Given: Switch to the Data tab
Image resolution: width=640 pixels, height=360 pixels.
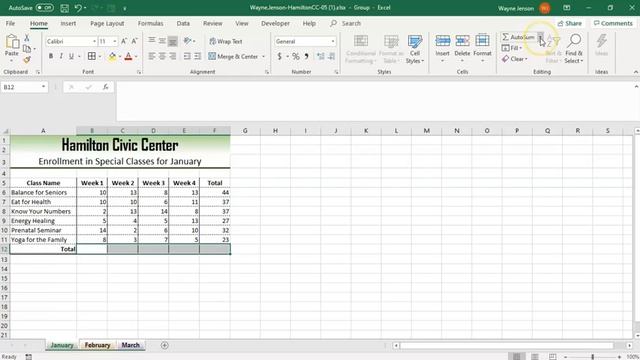Looking at the screenshot, I should (183, 23).
